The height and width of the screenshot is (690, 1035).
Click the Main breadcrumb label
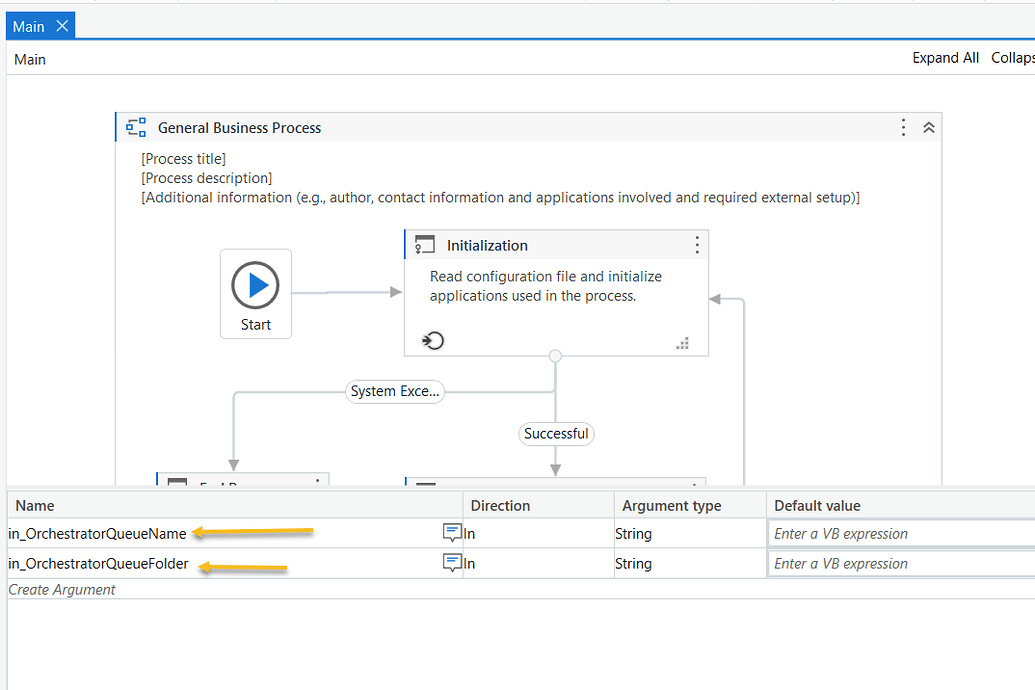[x=29, y=59]
